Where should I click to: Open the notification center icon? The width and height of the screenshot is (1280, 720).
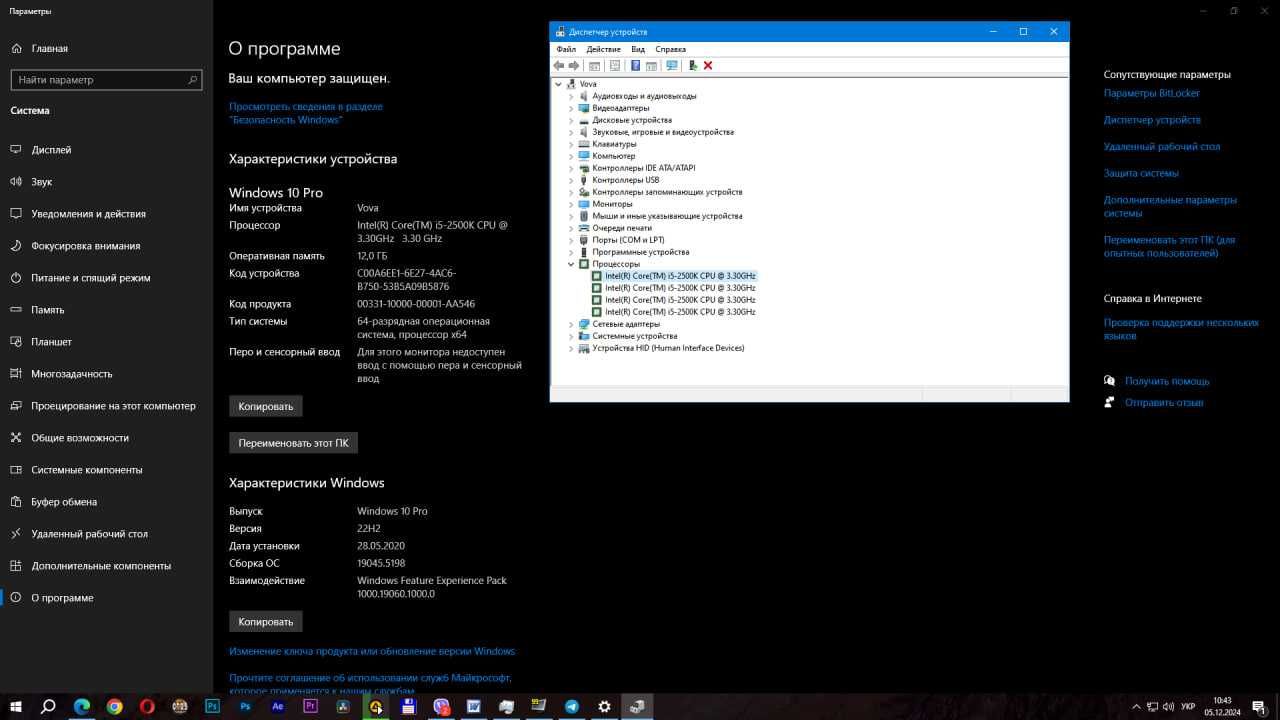click(1259, 707)
